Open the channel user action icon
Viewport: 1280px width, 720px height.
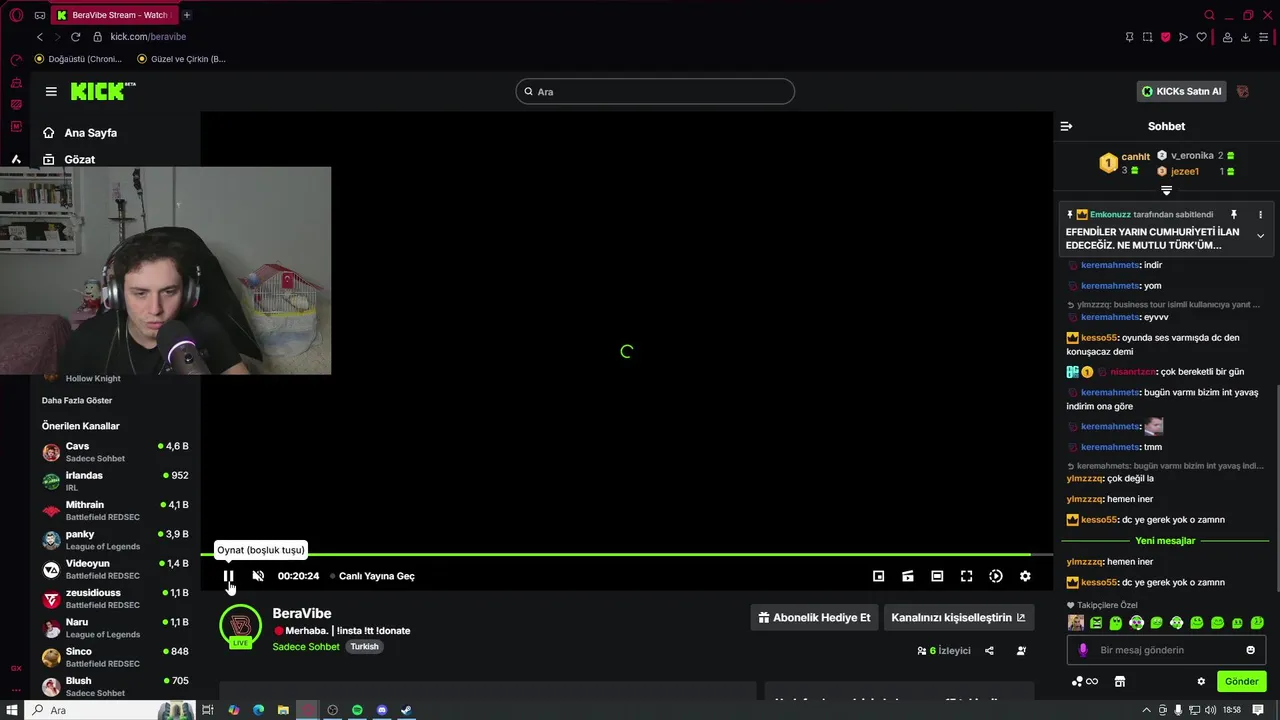(x=1021, y=650)
